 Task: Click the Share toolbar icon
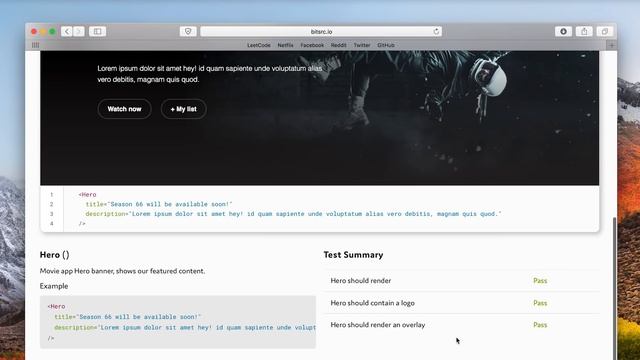[x=584, y=31]
